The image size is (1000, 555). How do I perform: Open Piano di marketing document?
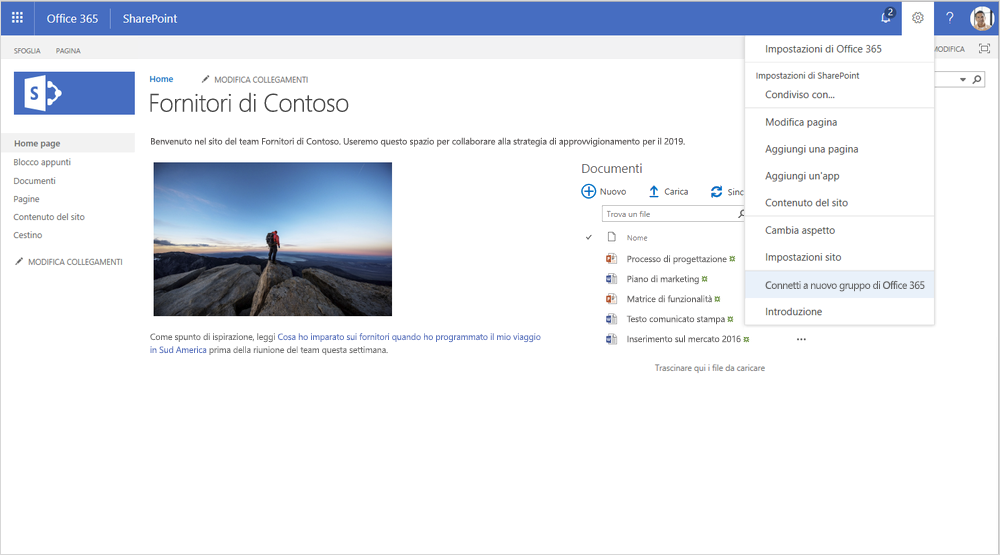(x=663, y=279)
